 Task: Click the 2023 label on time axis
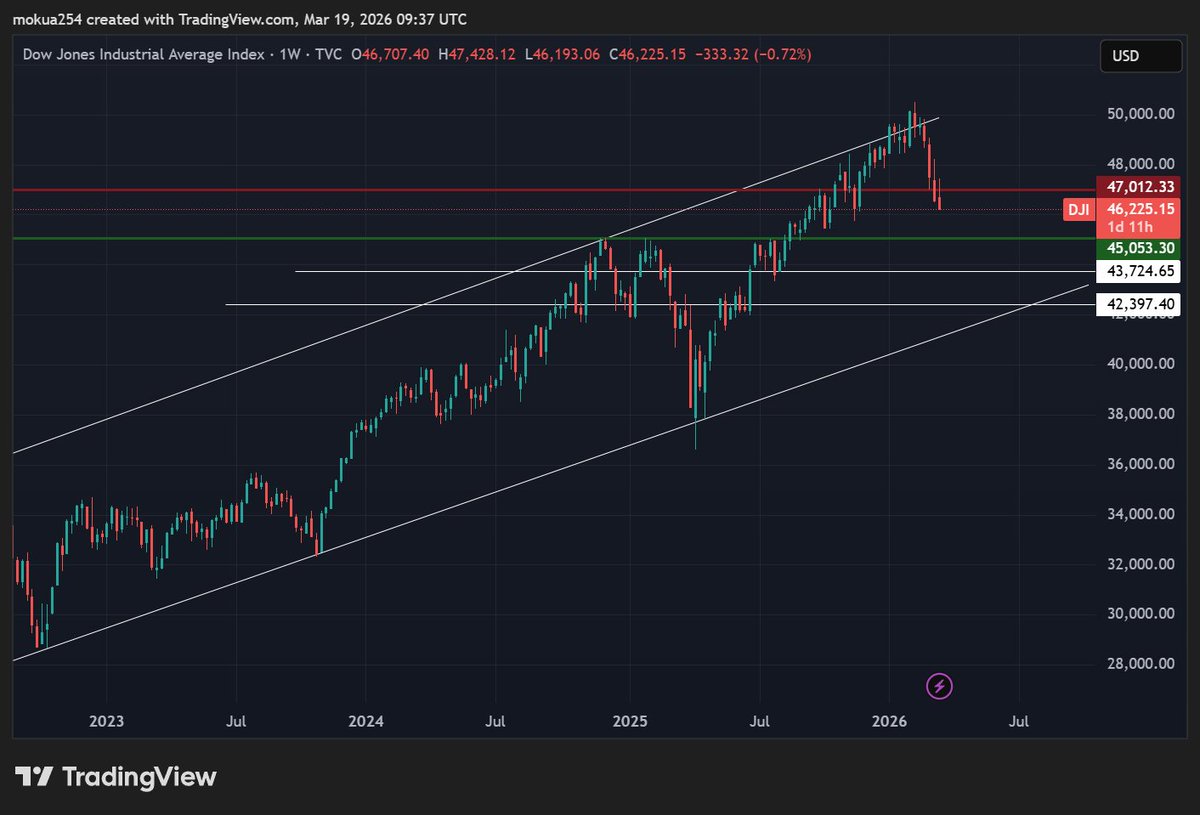[x=106, y=720]
